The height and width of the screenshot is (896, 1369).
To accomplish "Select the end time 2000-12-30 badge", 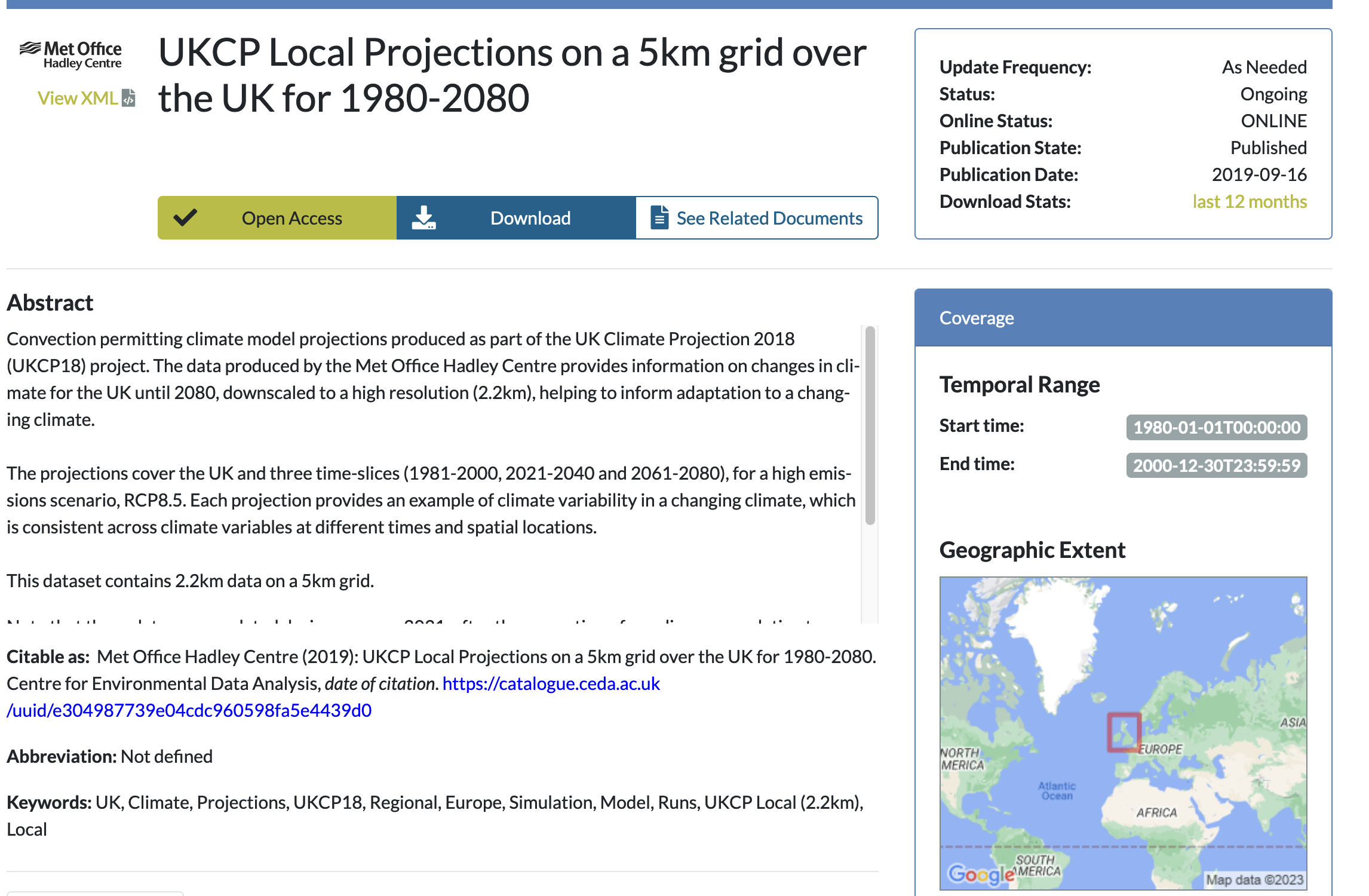I will click(1216, 465).
